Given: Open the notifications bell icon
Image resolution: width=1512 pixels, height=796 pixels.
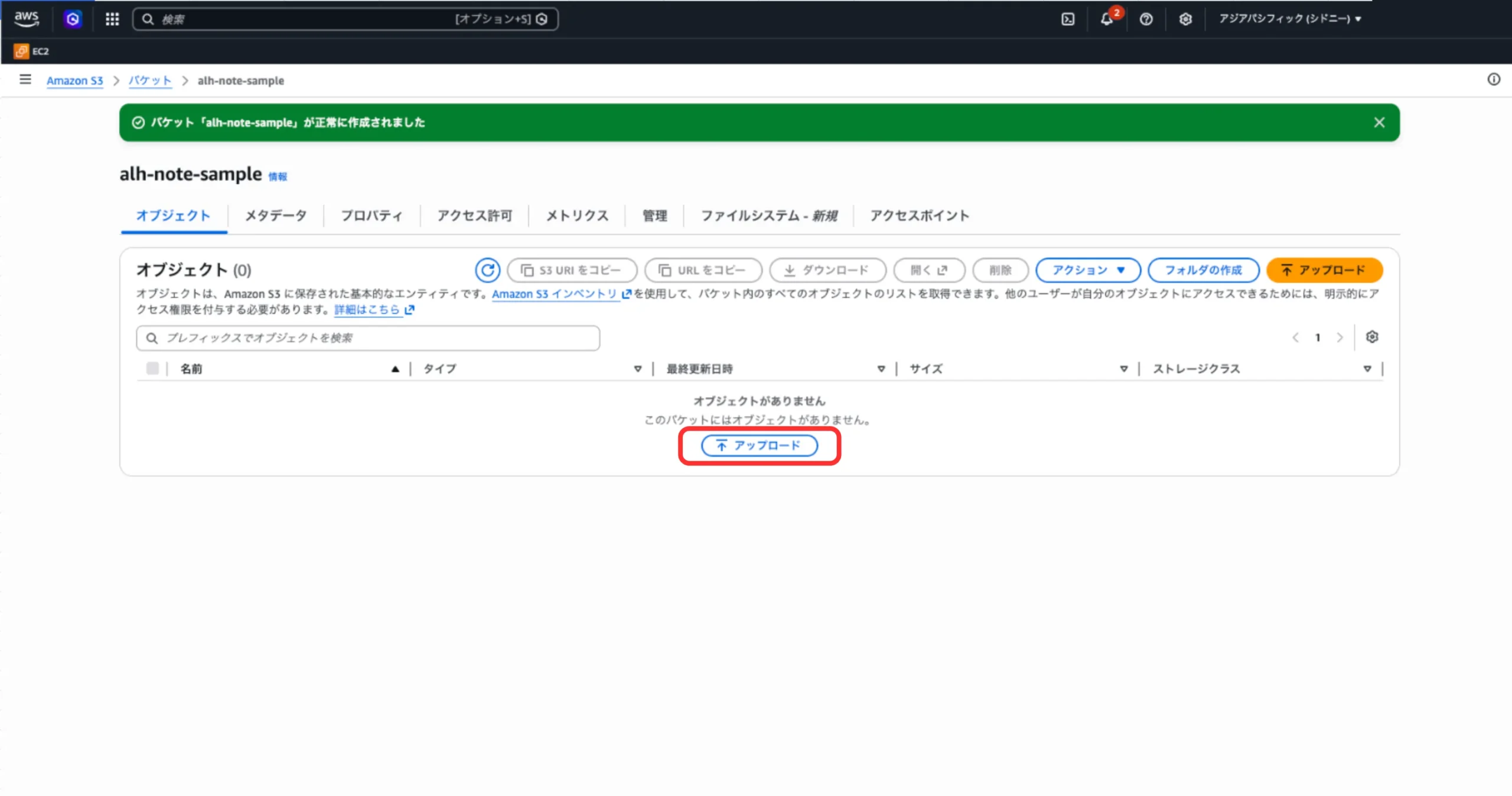Looking at the screenshot, I should 1107,19.
